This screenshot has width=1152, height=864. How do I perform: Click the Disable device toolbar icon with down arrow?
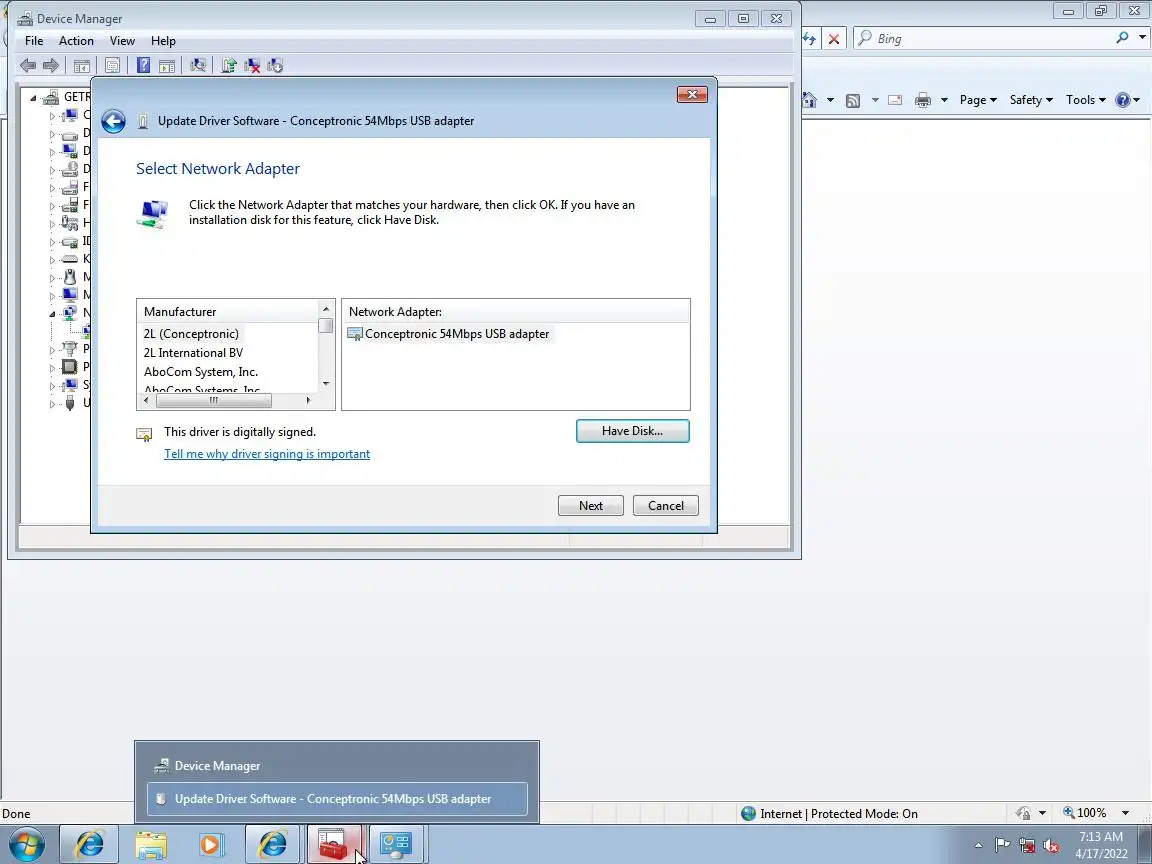276,65
